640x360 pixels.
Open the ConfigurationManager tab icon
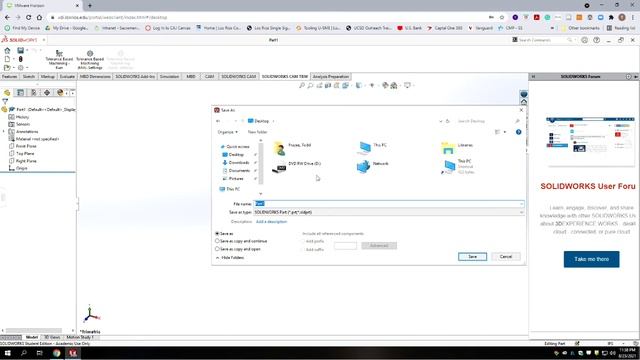point(33,93)
